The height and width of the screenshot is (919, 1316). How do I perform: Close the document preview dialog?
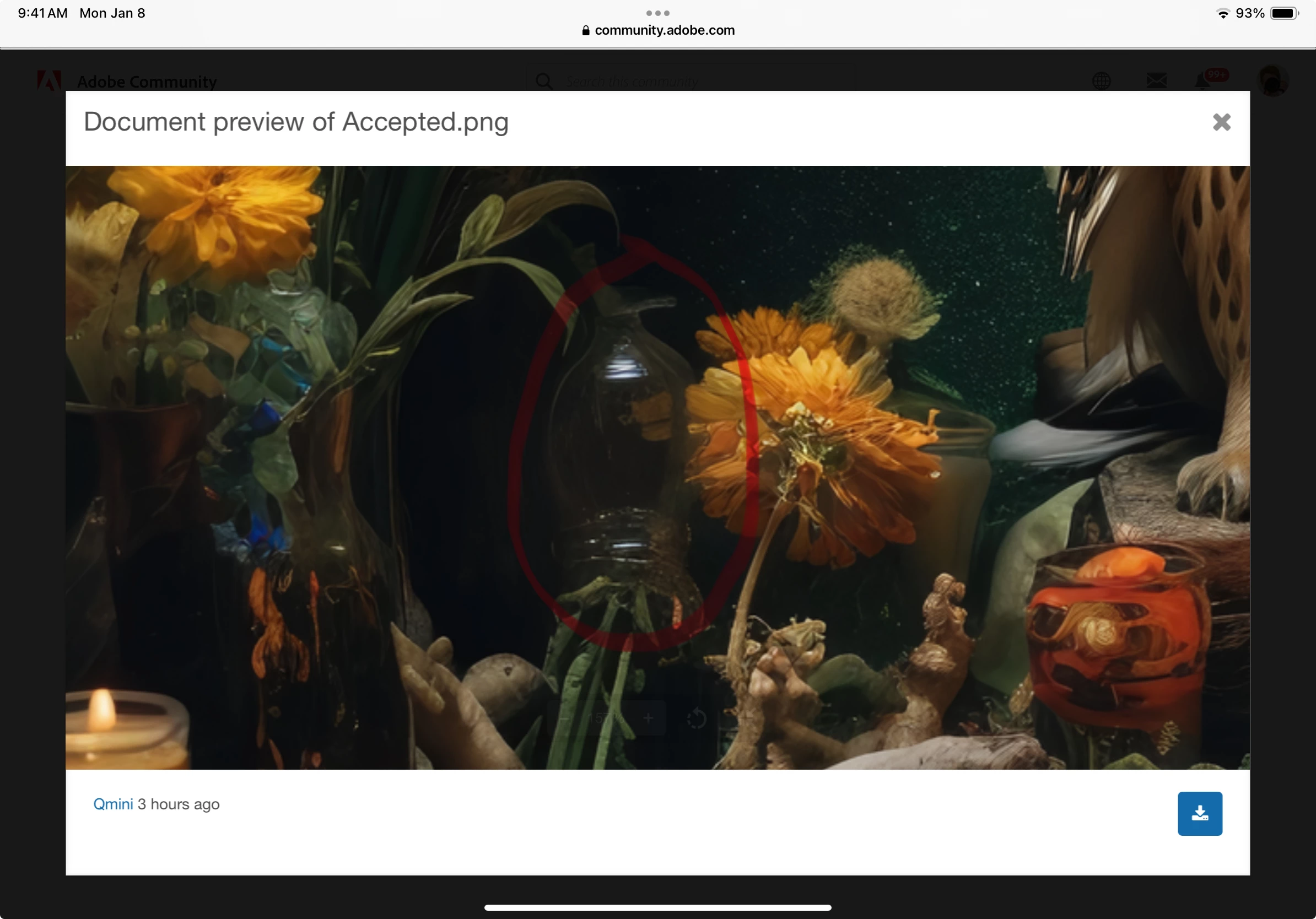click(x=1221, y=122)
